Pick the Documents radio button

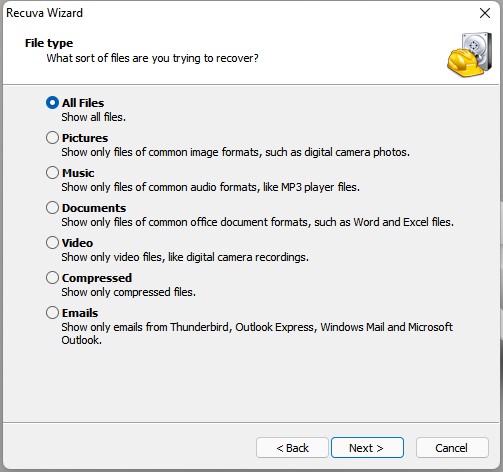(x=52, y=208)
